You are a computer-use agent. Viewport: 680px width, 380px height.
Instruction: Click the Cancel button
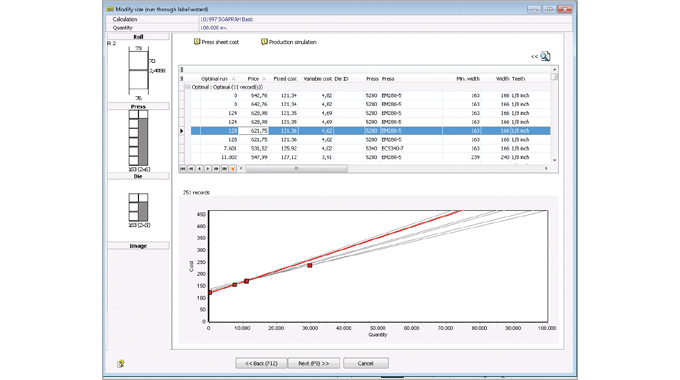pos(366,363)
